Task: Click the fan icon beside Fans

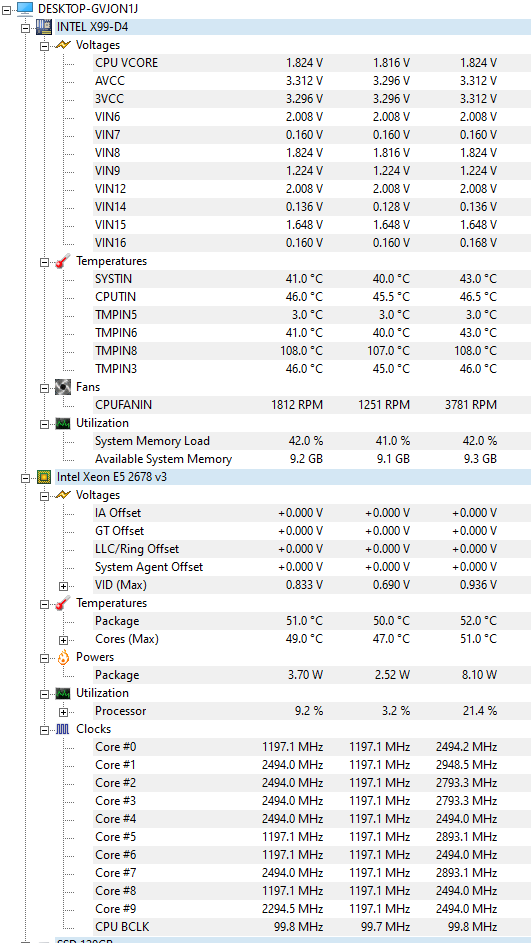Action: 63,387
